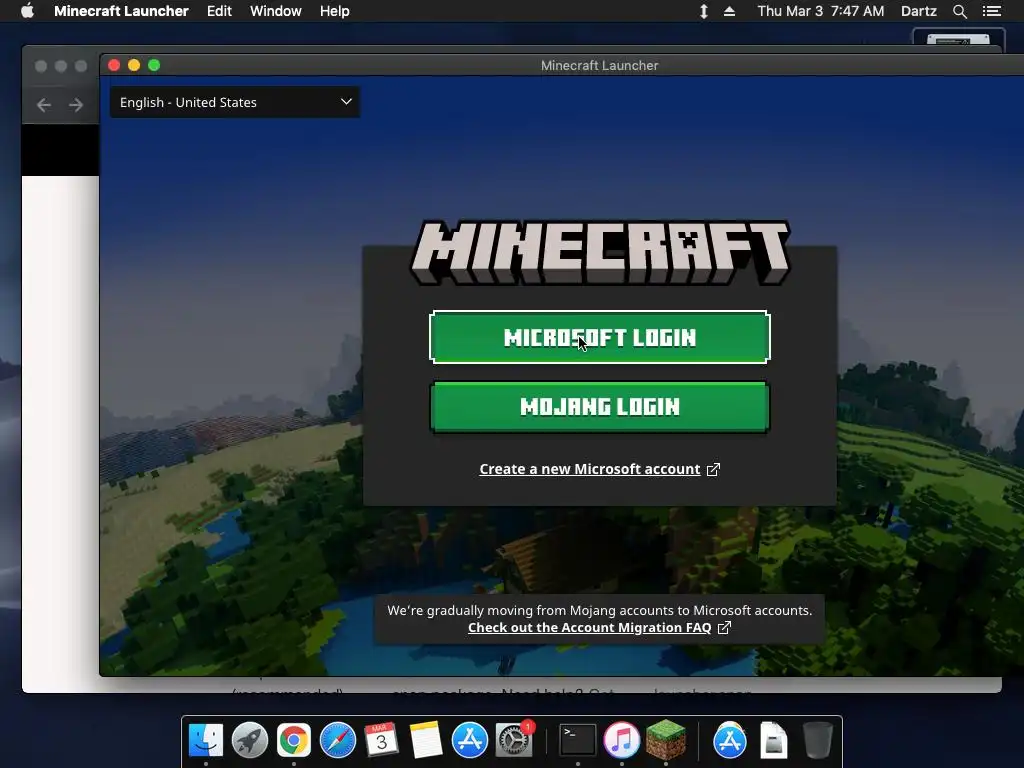This screenshot has width=1024, height=768.
Task: Open Spotlight search in menu bar
Action: (959, 11)
